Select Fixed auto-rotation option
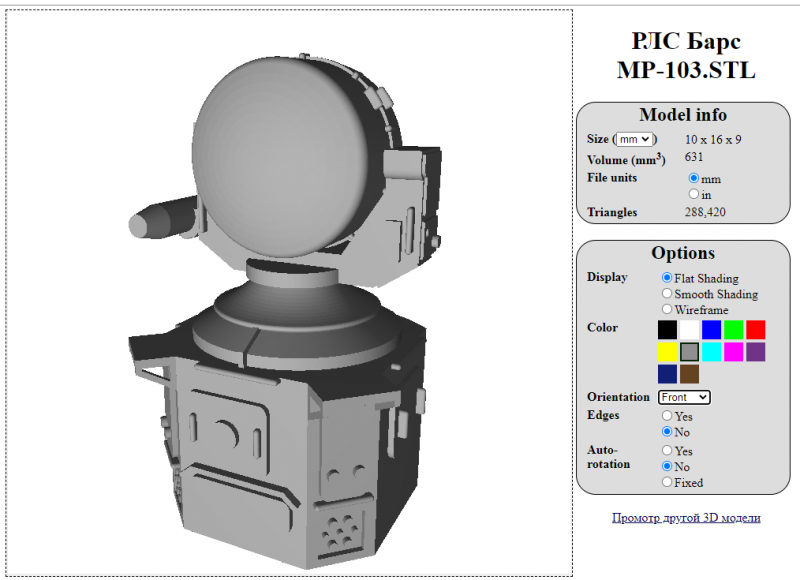 pyautogui.click(x=667, y=483)
